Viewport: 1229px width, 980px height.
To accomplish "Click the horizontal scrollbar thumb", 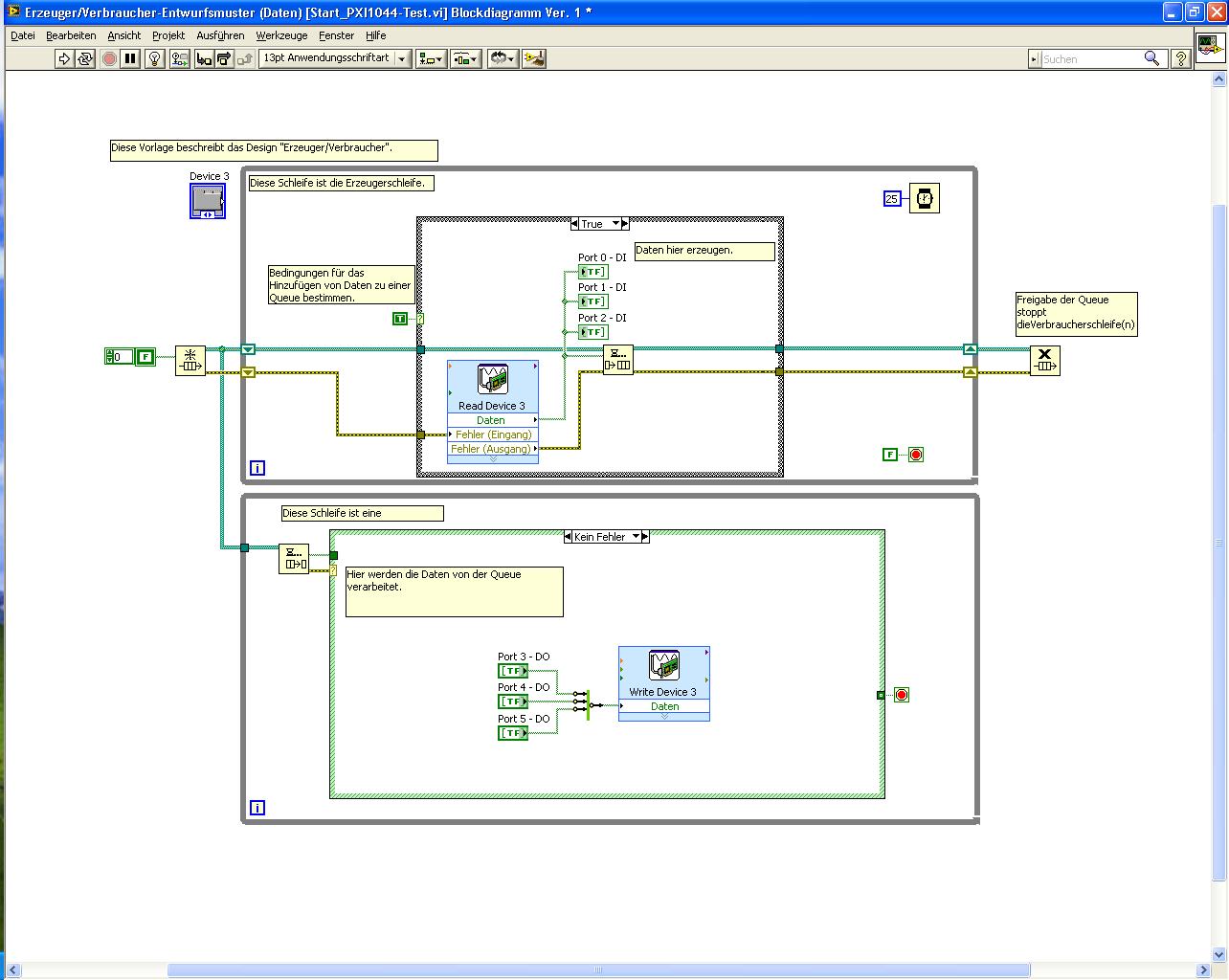I will (x=599, y=970).
